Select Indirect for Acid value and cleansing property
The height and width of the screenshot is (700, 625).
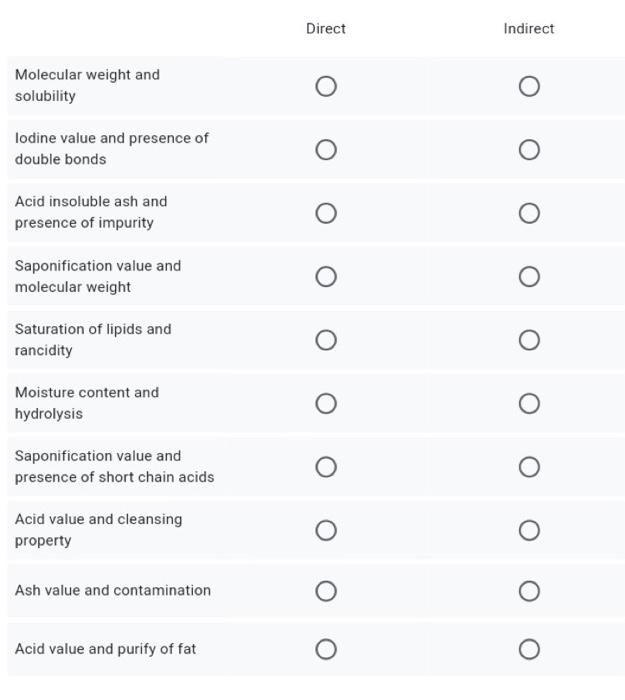tap(529, 530)
